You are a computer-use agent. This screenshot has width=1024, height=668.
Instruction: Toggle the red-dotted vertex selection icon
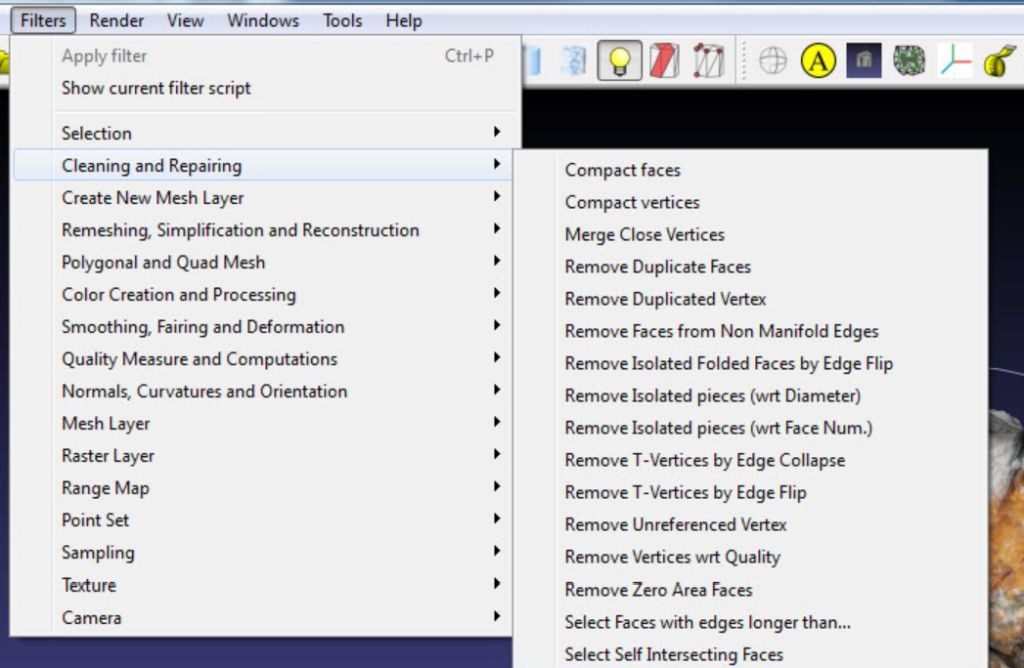click(708, 61)
